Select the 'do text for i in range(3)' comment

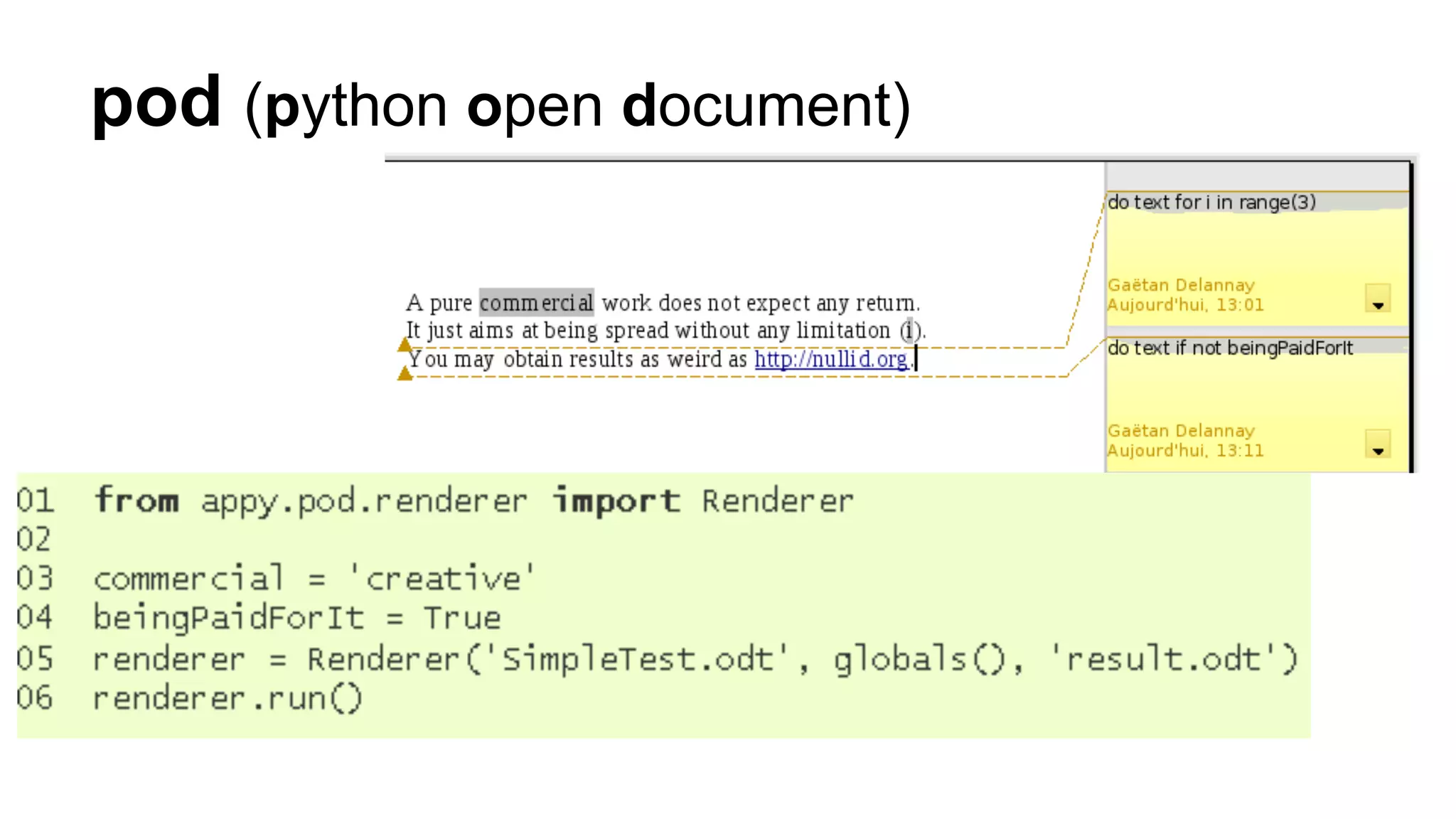tap(1211, 203)
